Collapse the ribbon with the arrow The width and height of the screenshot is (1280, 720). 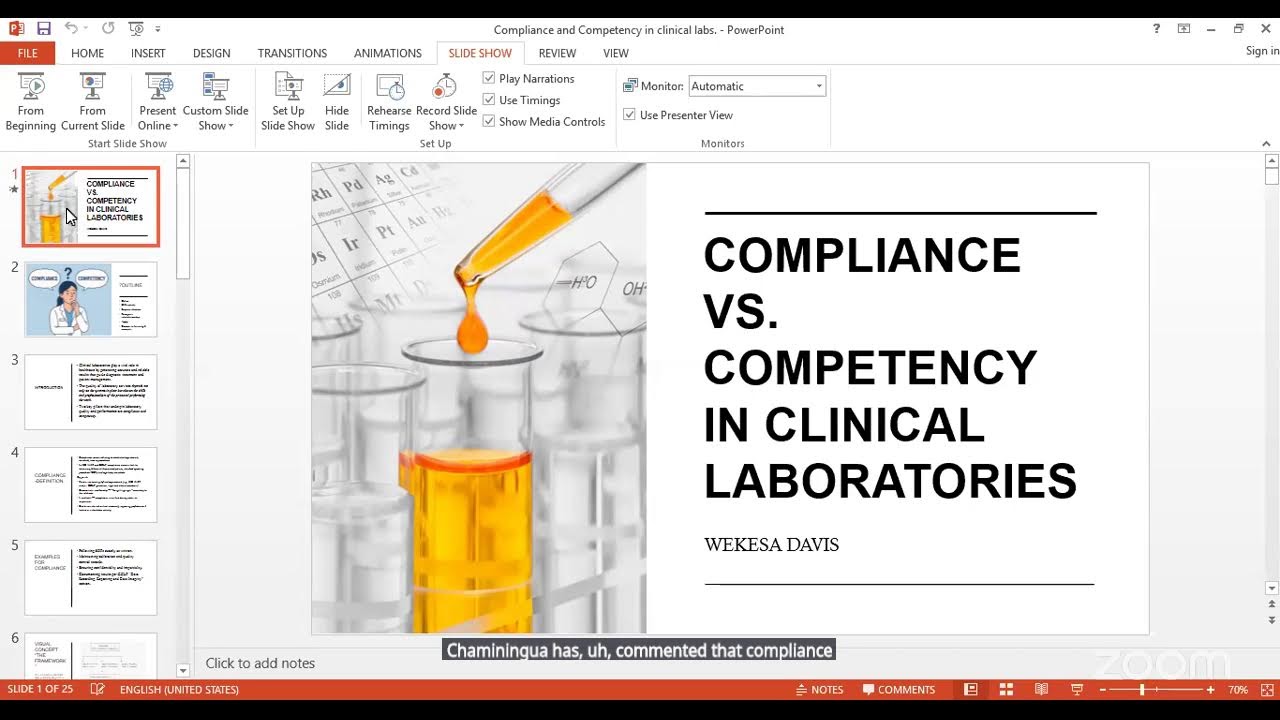(1266, 143)
